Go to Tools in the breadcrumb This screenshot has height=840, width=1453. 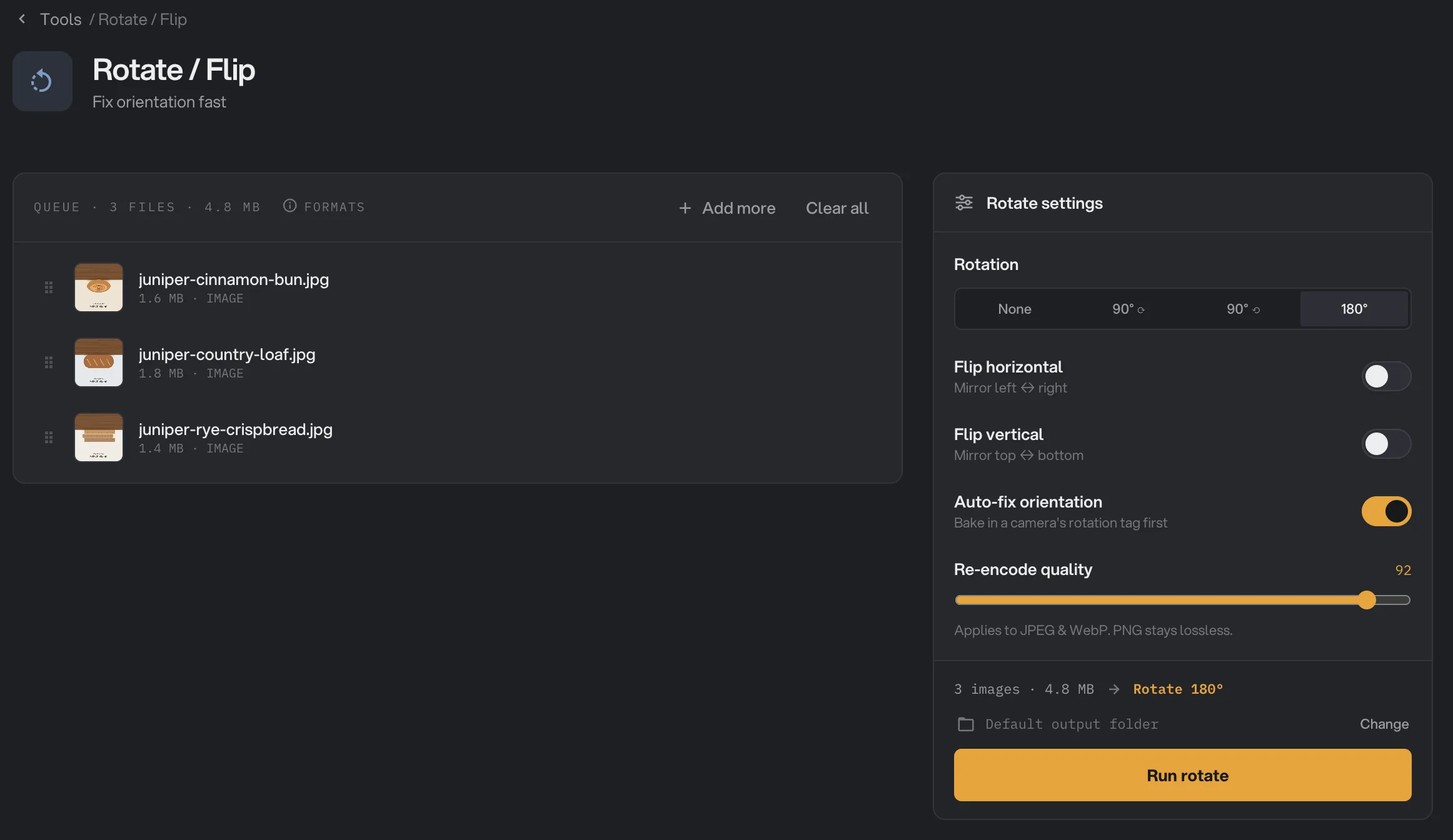click(x=61, y=19)
